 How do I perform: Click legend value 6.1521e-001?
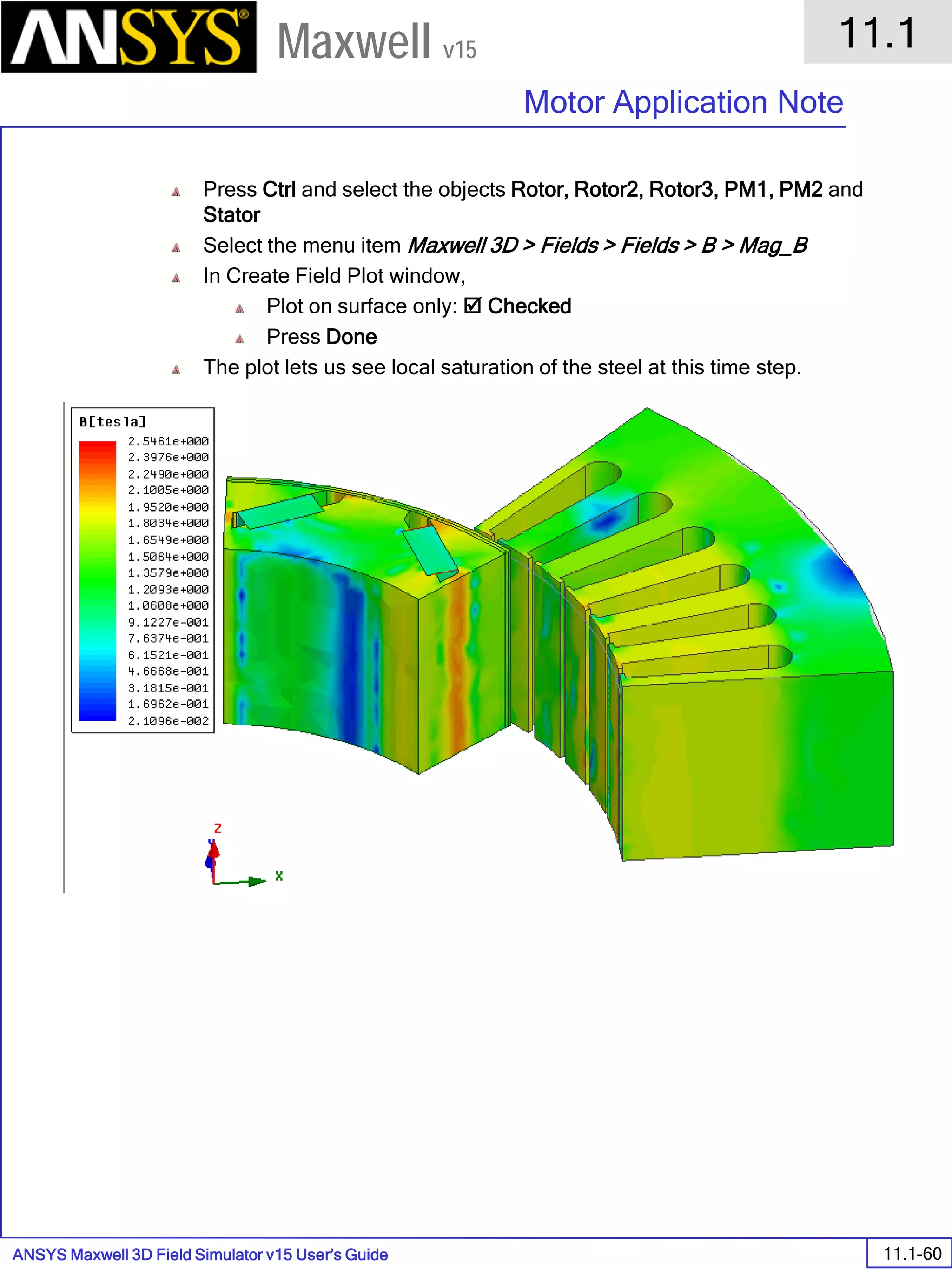tap(168, 655)
